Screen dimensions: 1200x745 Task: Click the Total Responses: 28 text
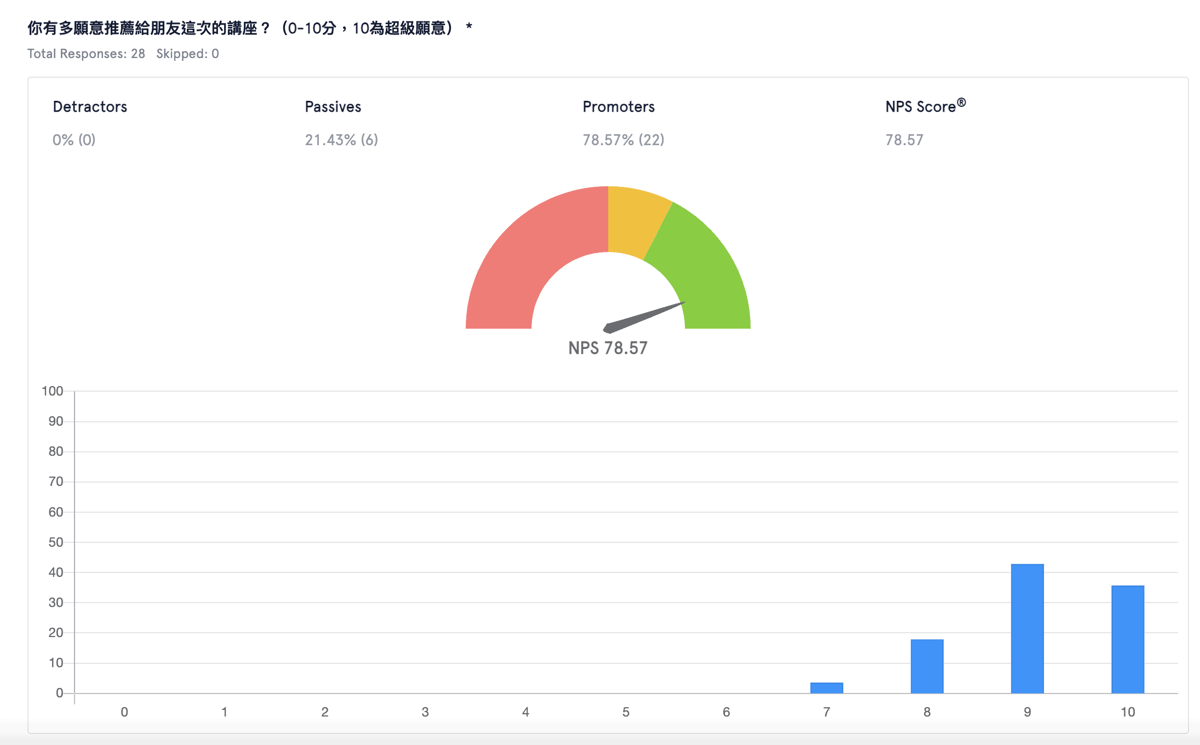(86, 54)
